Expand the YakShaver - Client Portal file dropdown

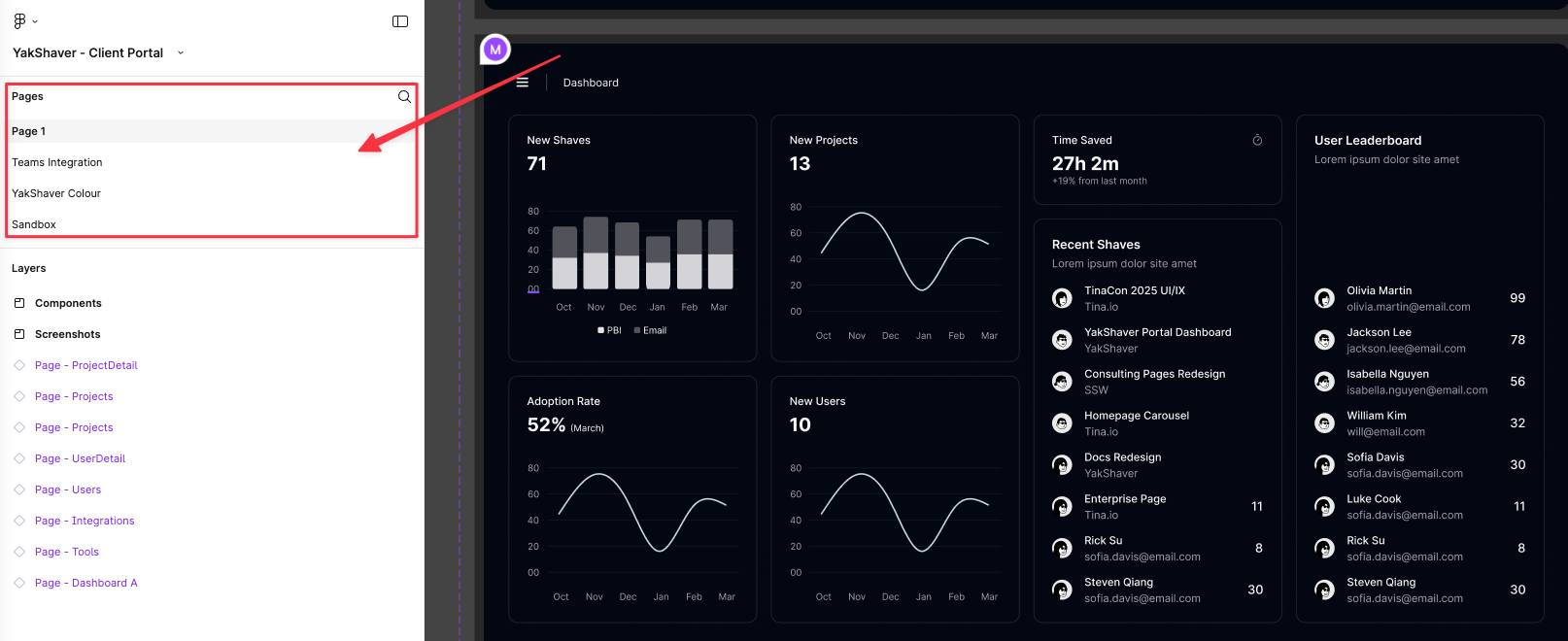pos(181,53)
